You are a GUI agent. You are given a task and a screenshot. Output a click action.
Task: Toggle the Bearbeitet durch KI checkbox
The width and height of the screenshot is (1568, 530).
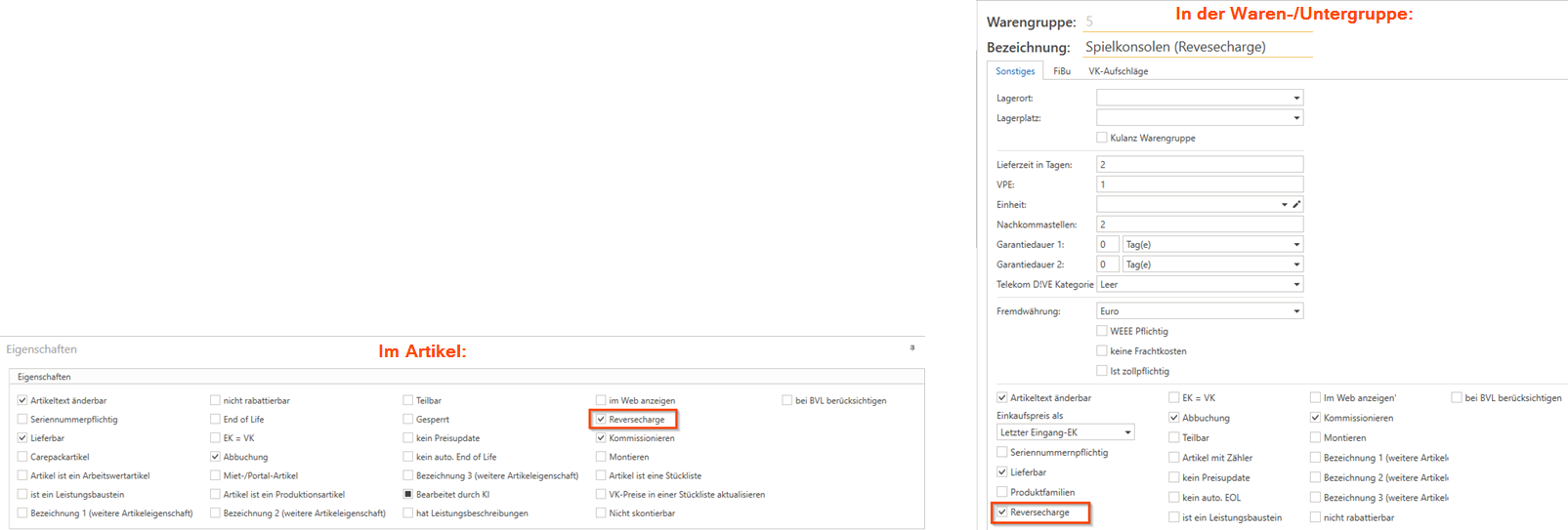[408, 495]
